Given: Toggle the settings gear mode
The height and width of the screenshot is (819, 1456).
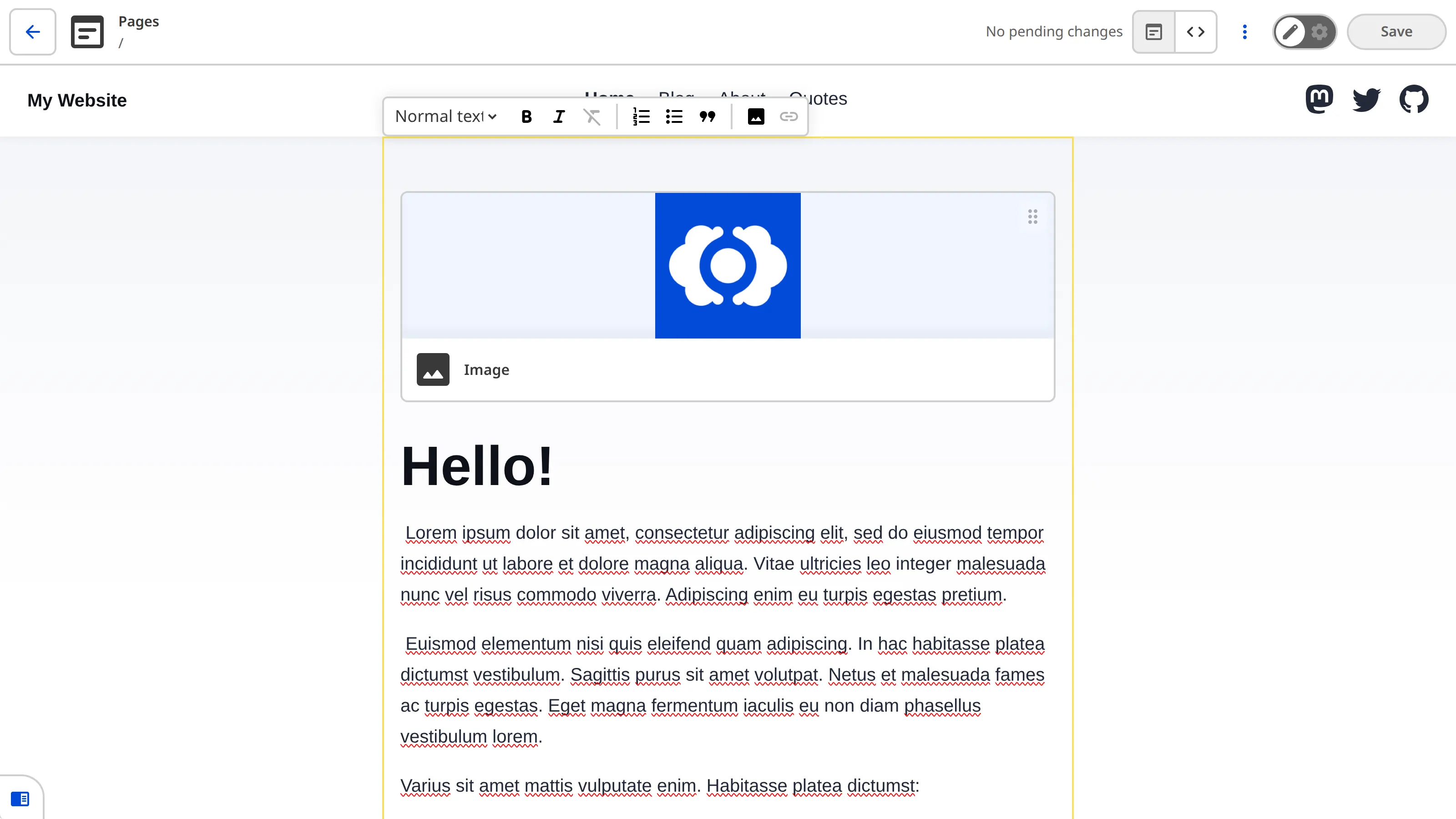Looking at the screenshot, I should pyautogui.click(x=1319, y=32).
